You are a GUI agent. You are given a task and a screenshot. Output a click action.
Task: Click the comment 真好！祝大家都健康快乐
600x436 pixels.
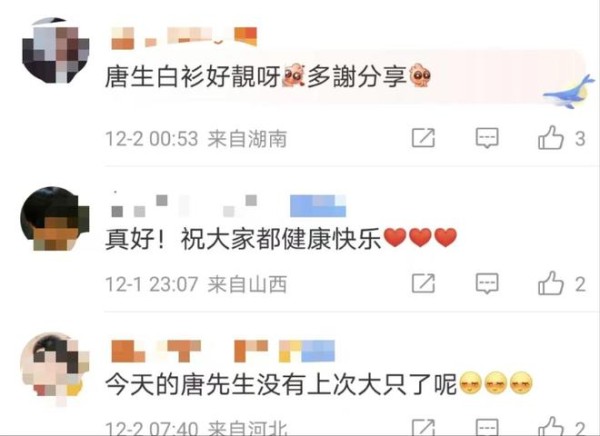click(243, 238)
